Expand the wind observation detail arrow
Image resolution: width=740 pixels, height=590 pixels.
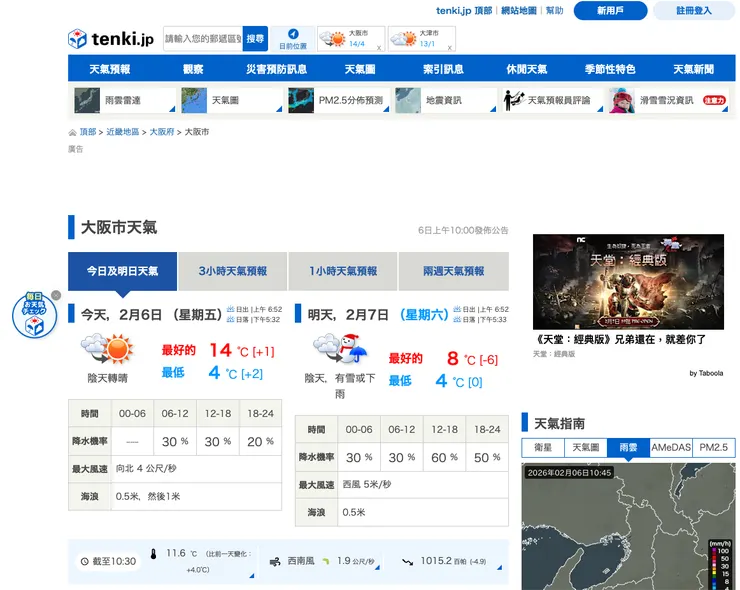coord(378,568)
